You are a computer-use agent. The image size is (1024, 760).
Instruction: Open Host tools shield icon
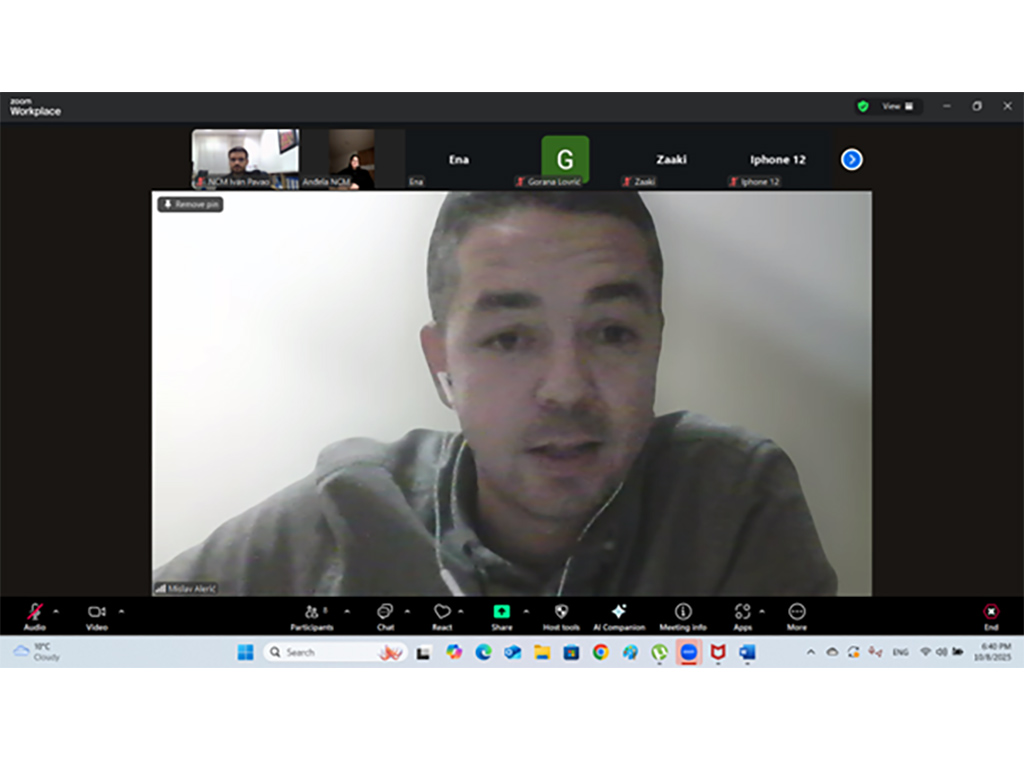click(x=561, y=615)
